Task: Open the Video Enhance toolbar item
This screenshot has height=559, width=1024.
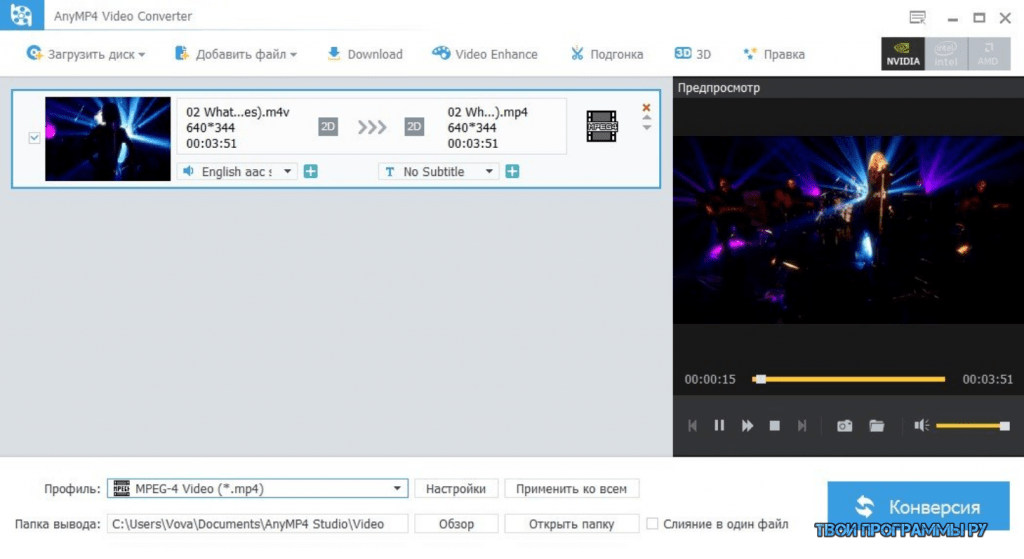Action: [x=485, y=54]
